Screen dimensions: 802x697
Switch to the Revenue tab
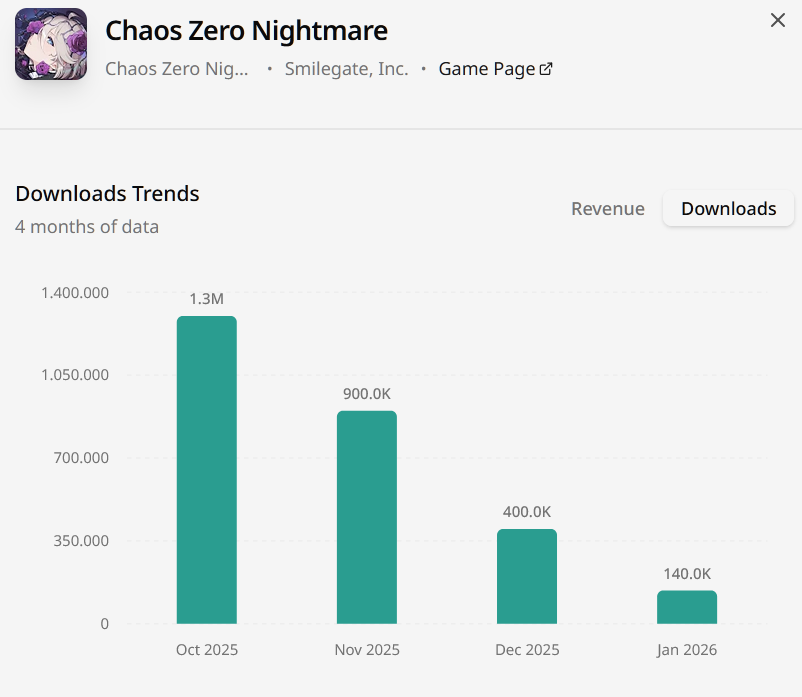608,209
